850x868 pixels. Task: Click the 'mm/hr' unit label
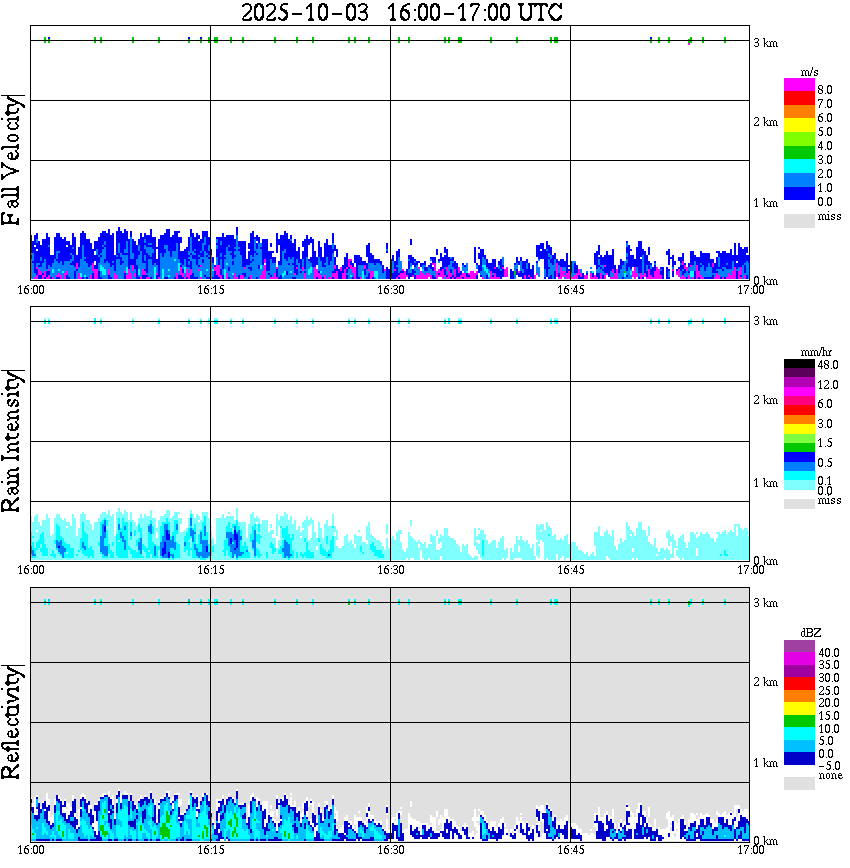816,353
